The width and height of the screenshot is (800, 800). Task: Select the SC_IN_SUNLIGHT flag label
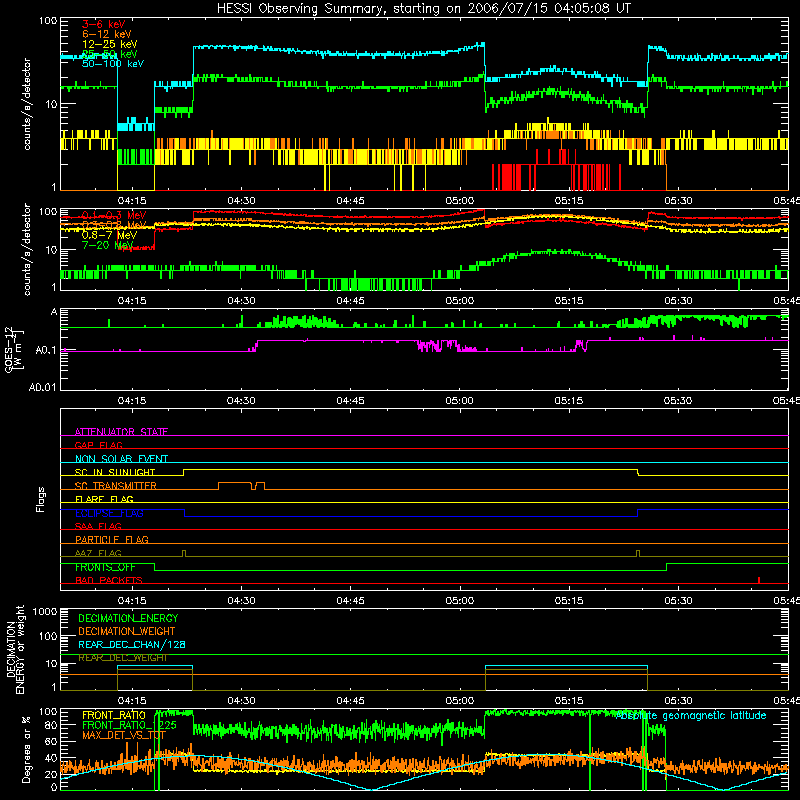pos(115,472)
